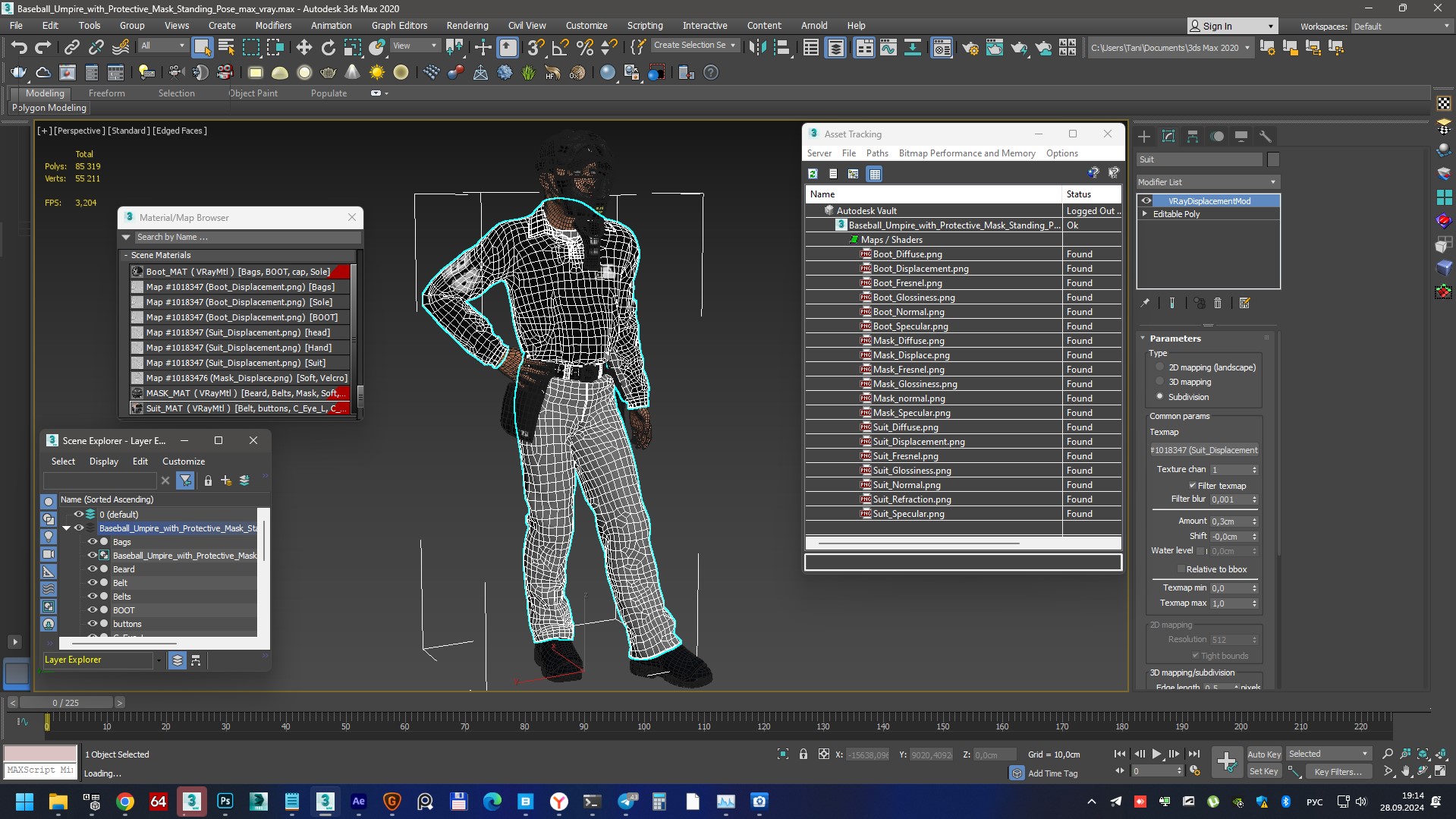
Task: Open the Modifier List dropdown
Action: point(1208,182)
